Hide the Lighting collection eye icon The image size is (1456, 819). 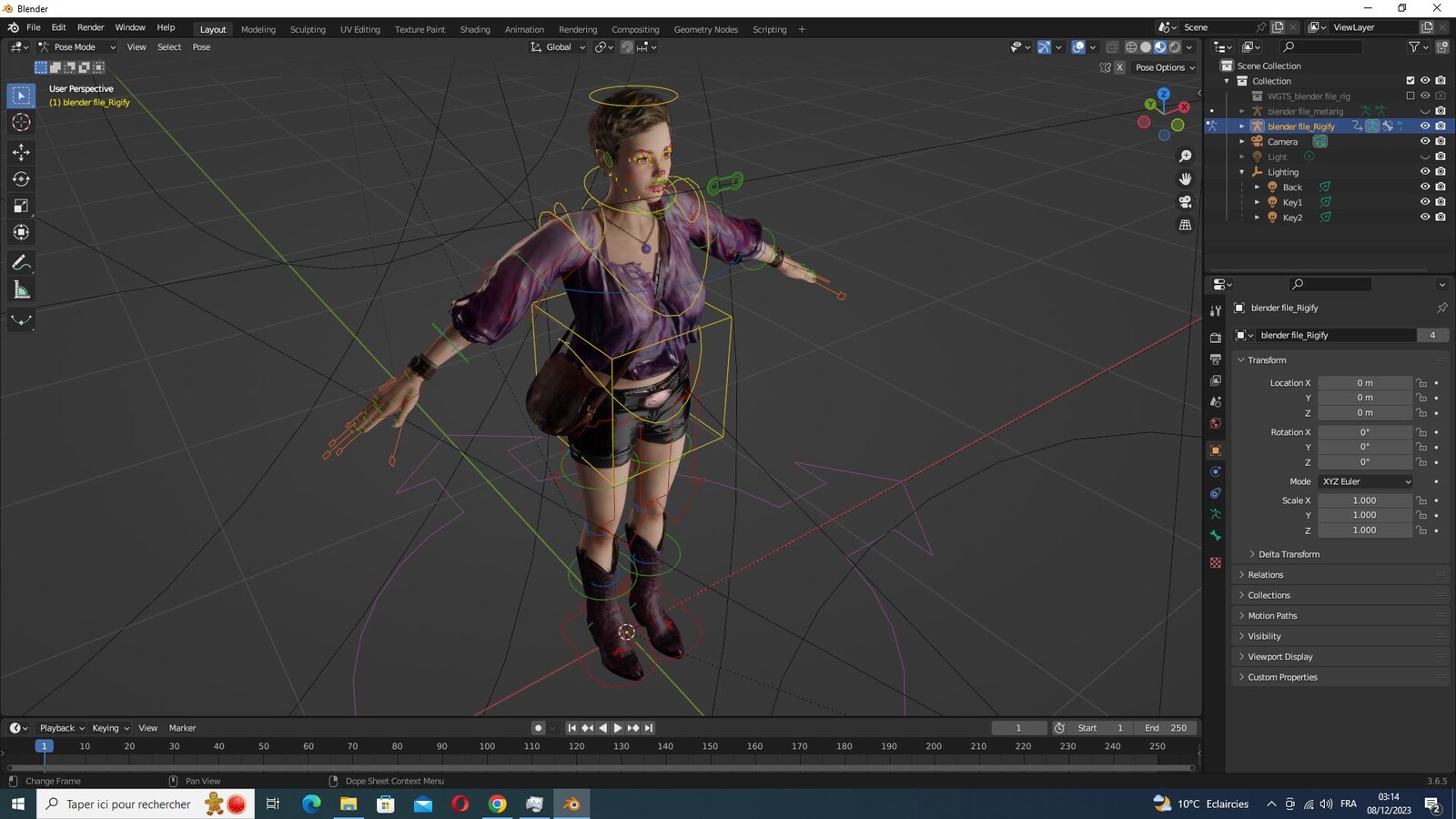coord(1425,172)
